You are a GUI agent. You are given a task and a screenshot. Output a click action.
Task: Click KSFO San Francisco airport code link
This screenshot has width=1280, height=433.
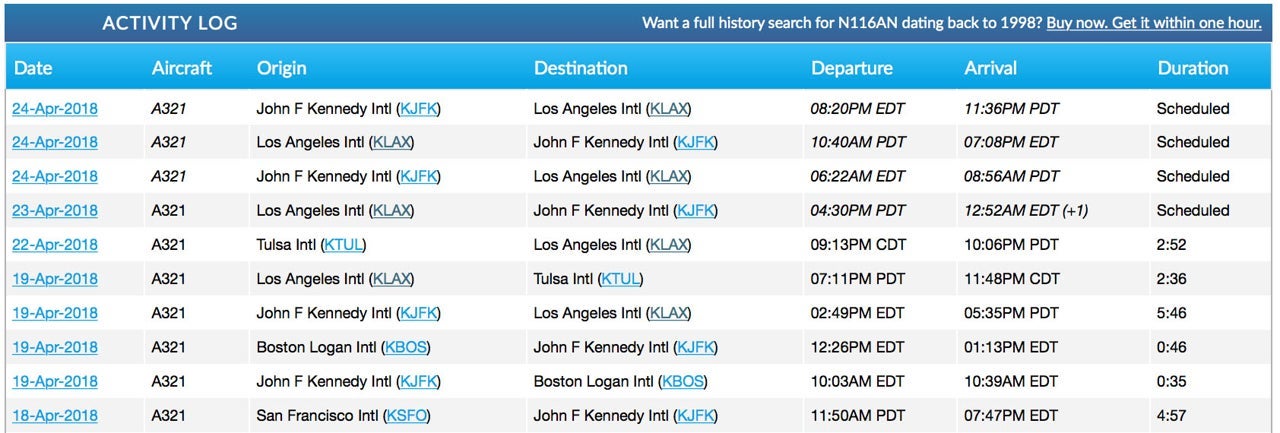(407, 415)
